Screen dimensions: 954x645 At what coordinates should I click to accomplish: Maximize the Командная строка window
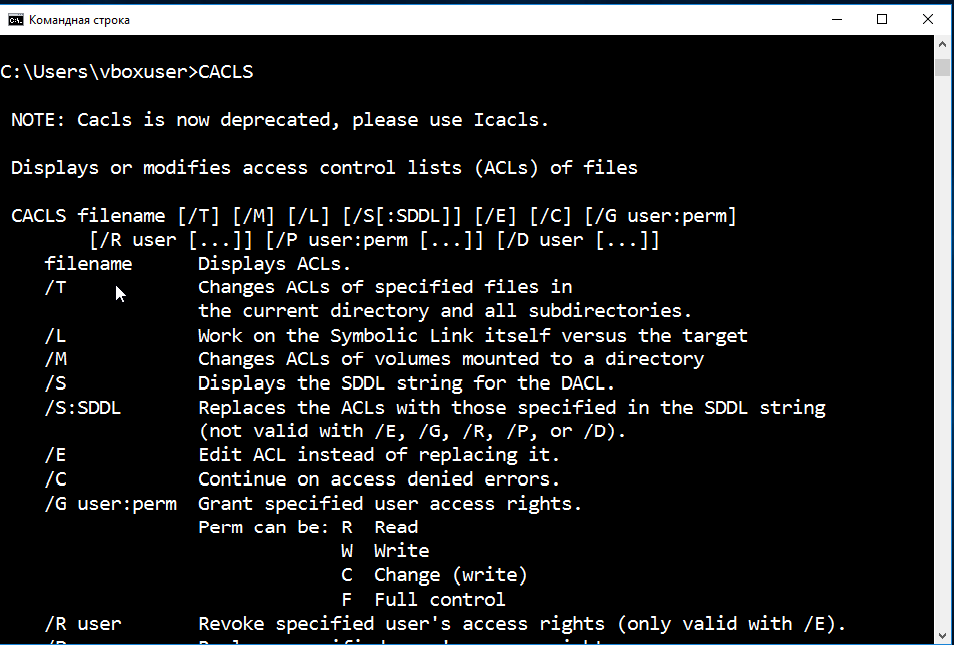(882, 19)
